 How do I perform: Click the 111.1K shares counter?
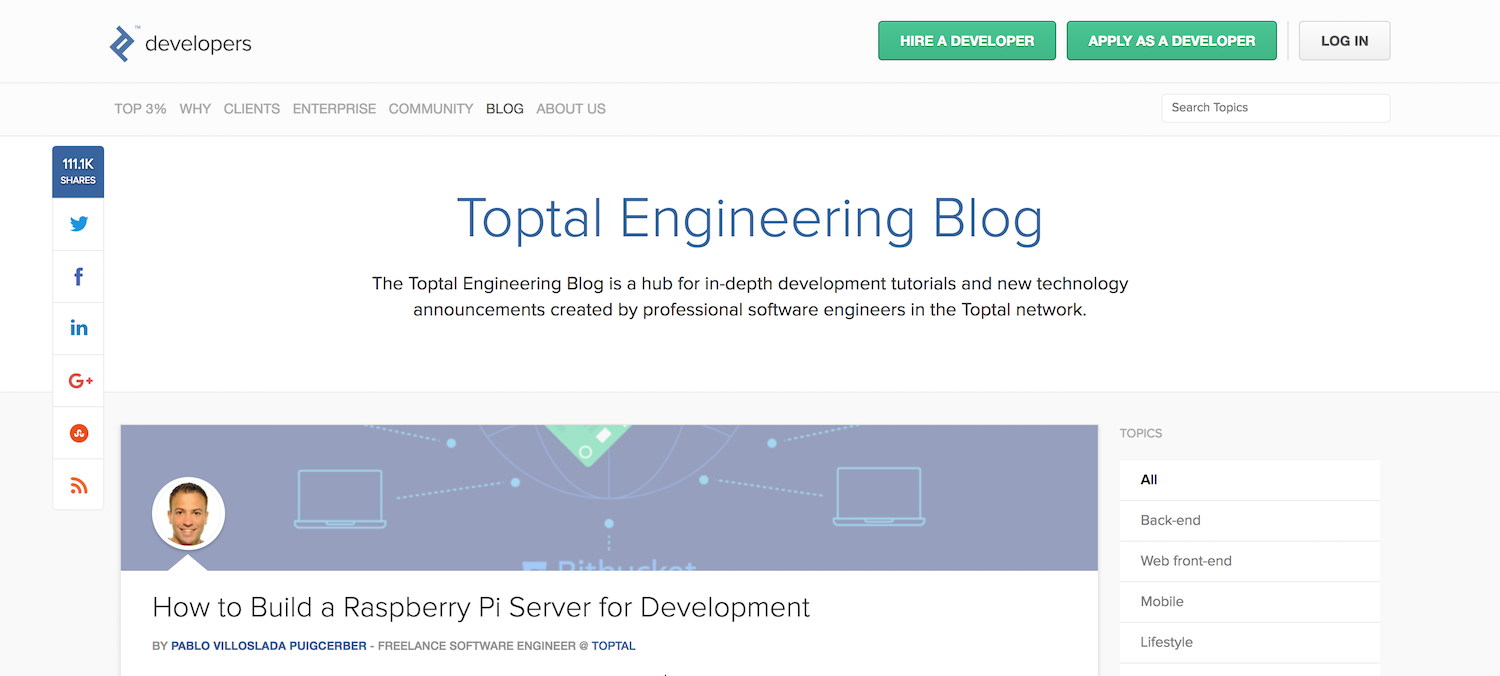point(78,172)
